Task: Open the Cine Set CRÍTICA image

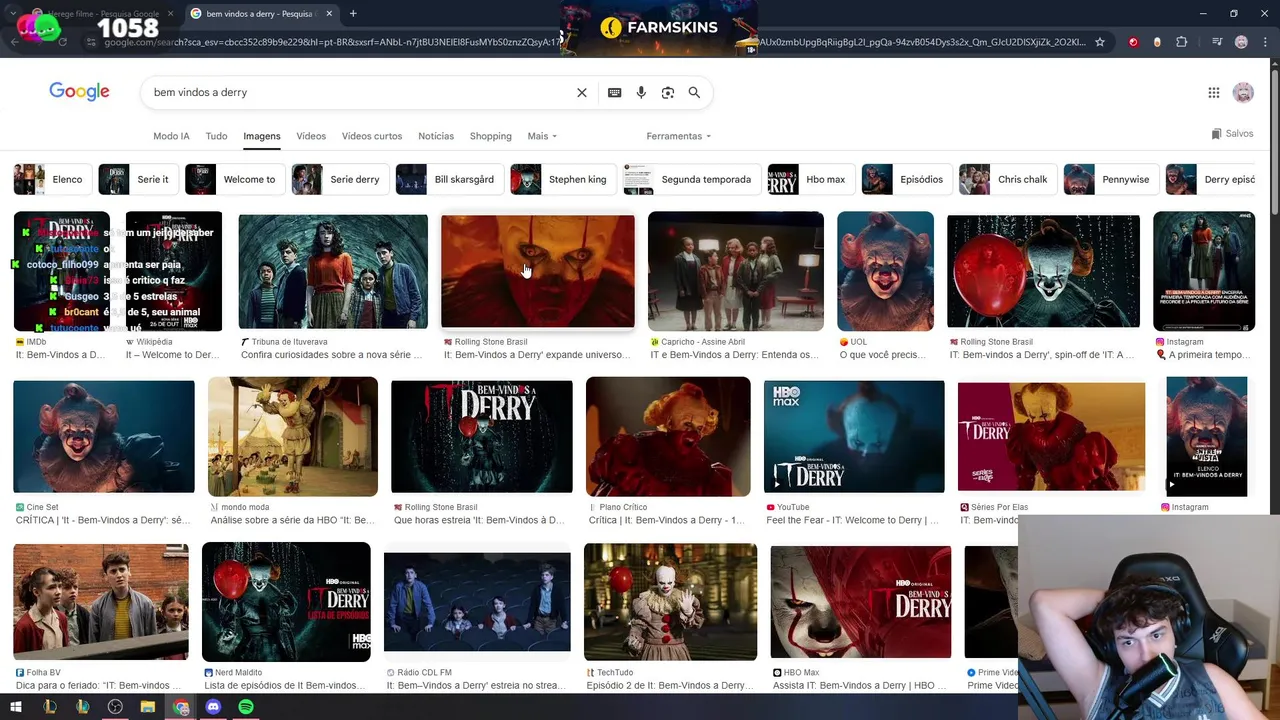Action: pyautogui.click(x=104, y=437)
